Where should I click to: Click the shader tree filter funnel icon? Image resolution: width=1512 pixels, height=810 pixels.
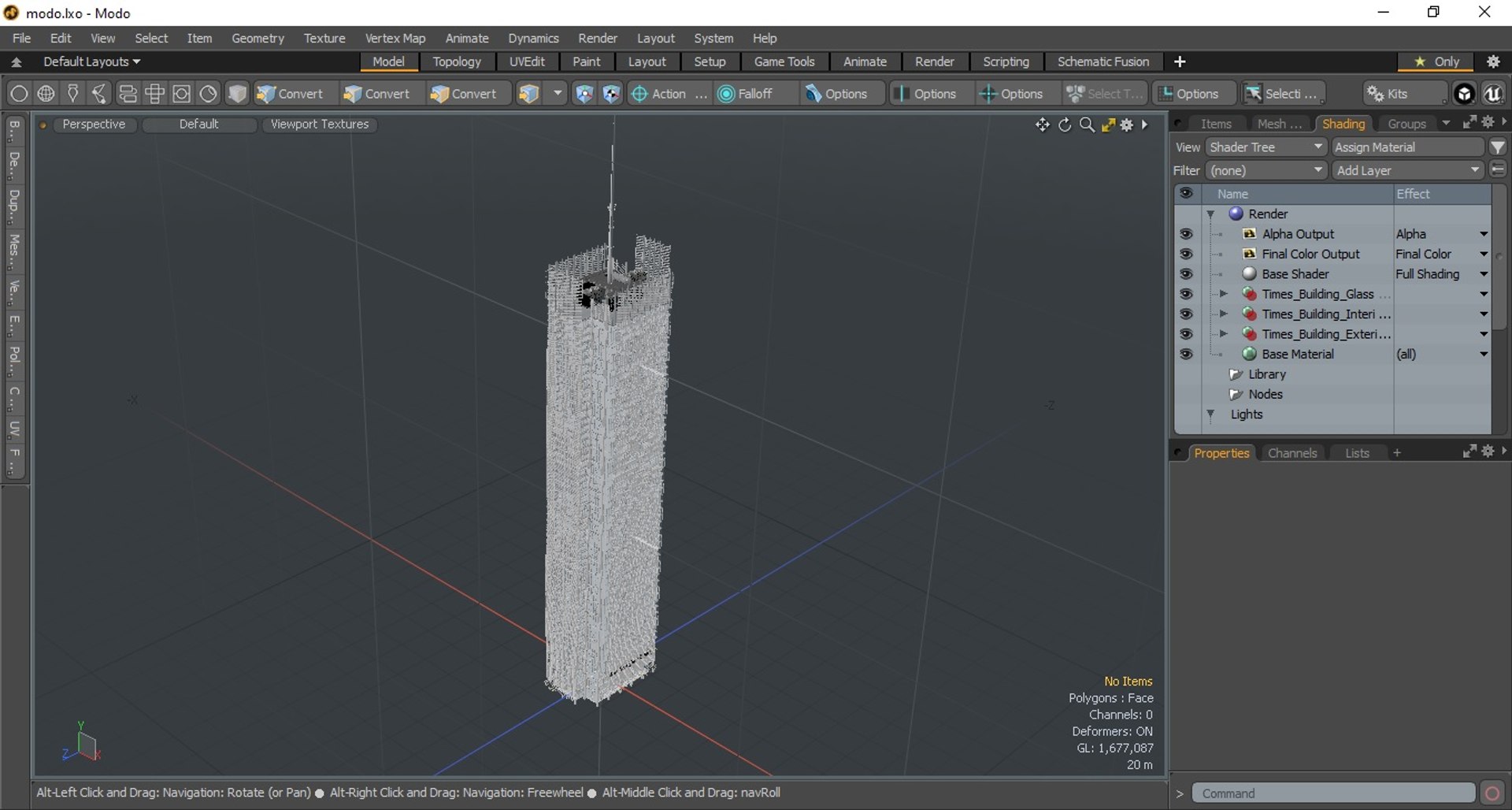coord(1498,147)
